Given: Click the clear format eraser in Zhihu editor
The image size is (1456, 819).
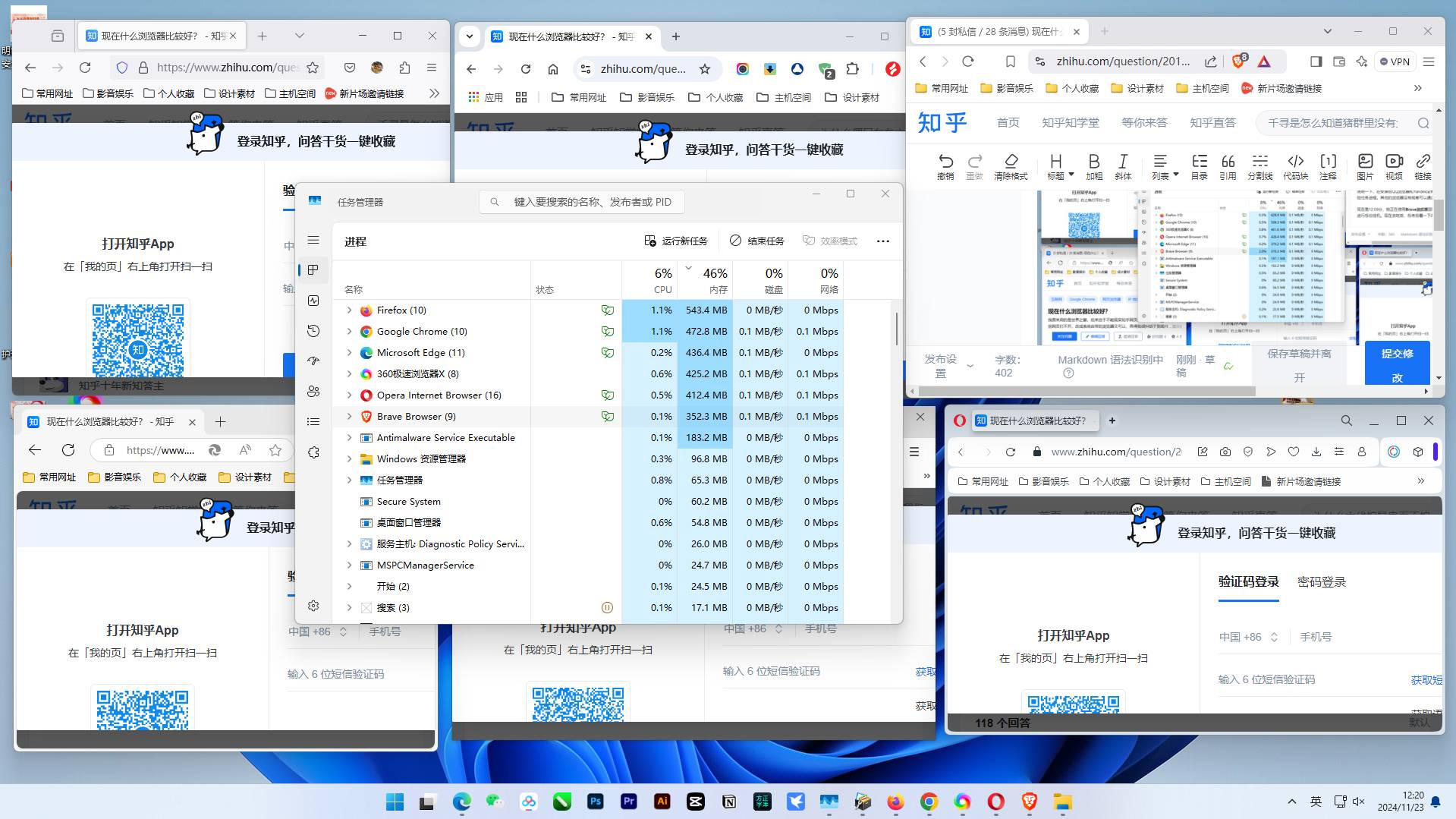Looking at the screenshot, I should click(x=1011, y=166).
